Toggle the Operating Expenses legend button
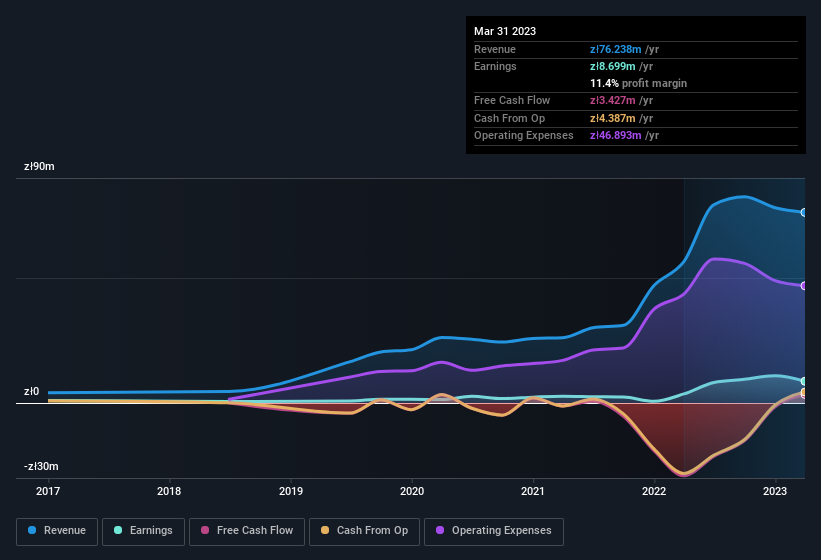 point(494,531)
